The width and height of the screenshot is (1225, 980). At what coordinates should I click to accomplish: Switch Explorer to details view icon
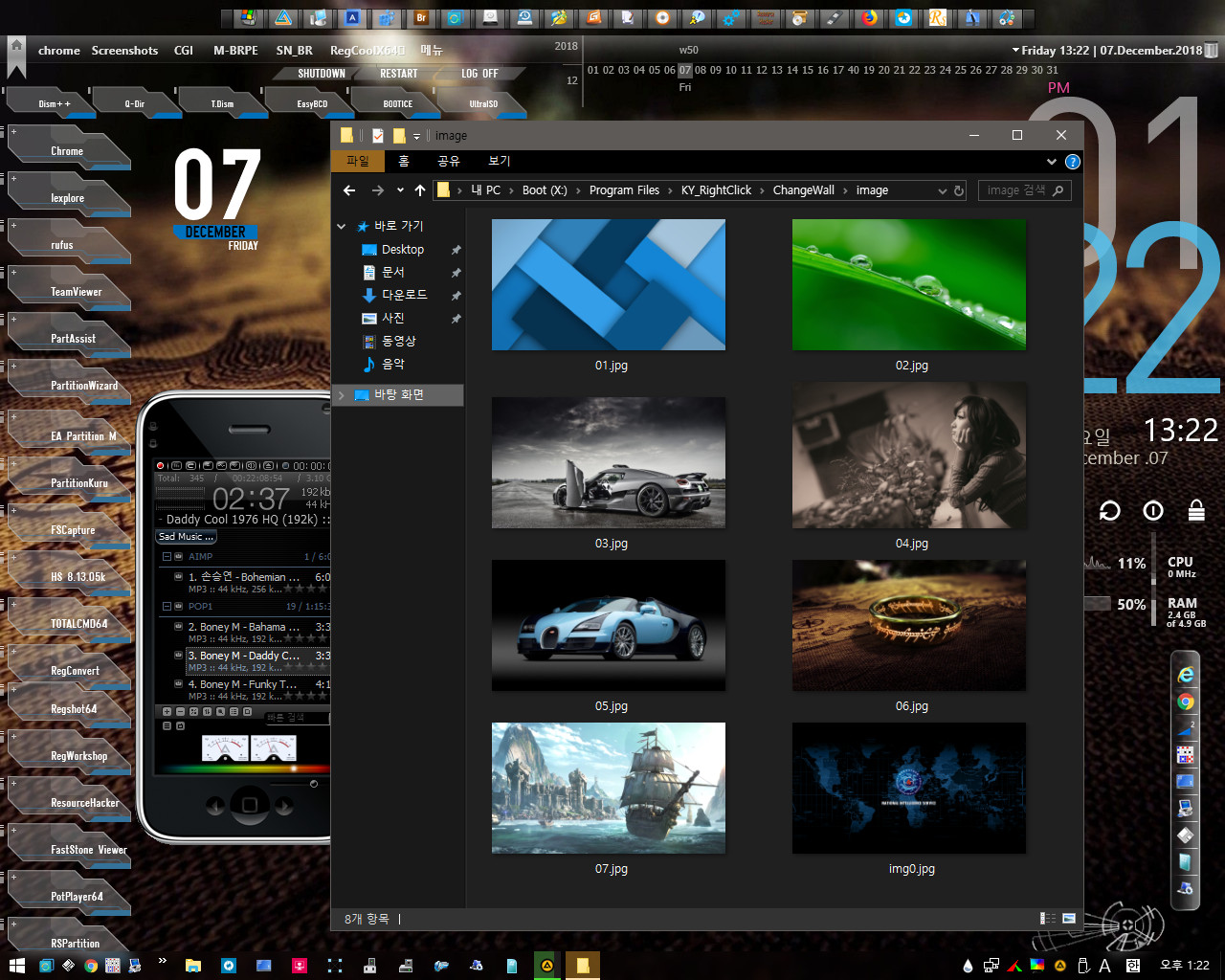(1048, 918)
